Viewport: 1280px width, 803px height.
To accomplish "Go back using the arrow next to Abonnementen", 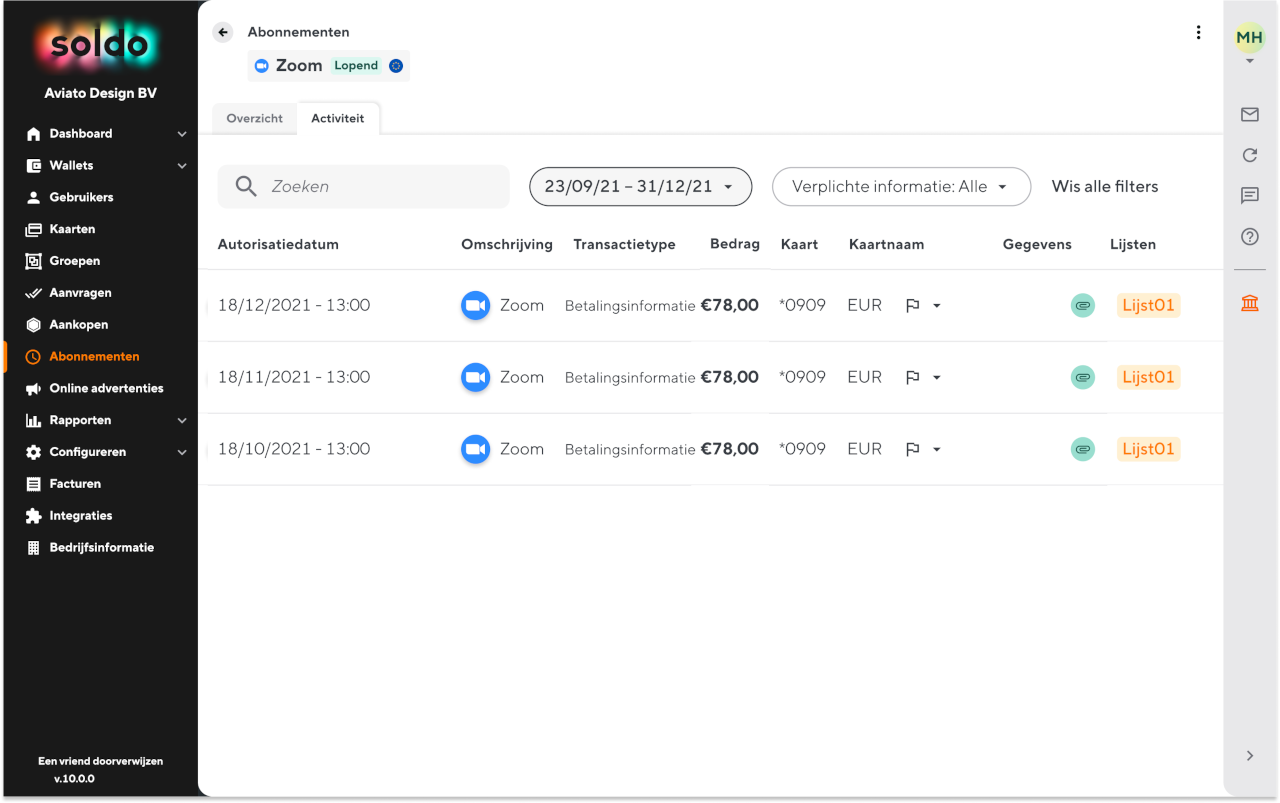I will pos(223,32).
